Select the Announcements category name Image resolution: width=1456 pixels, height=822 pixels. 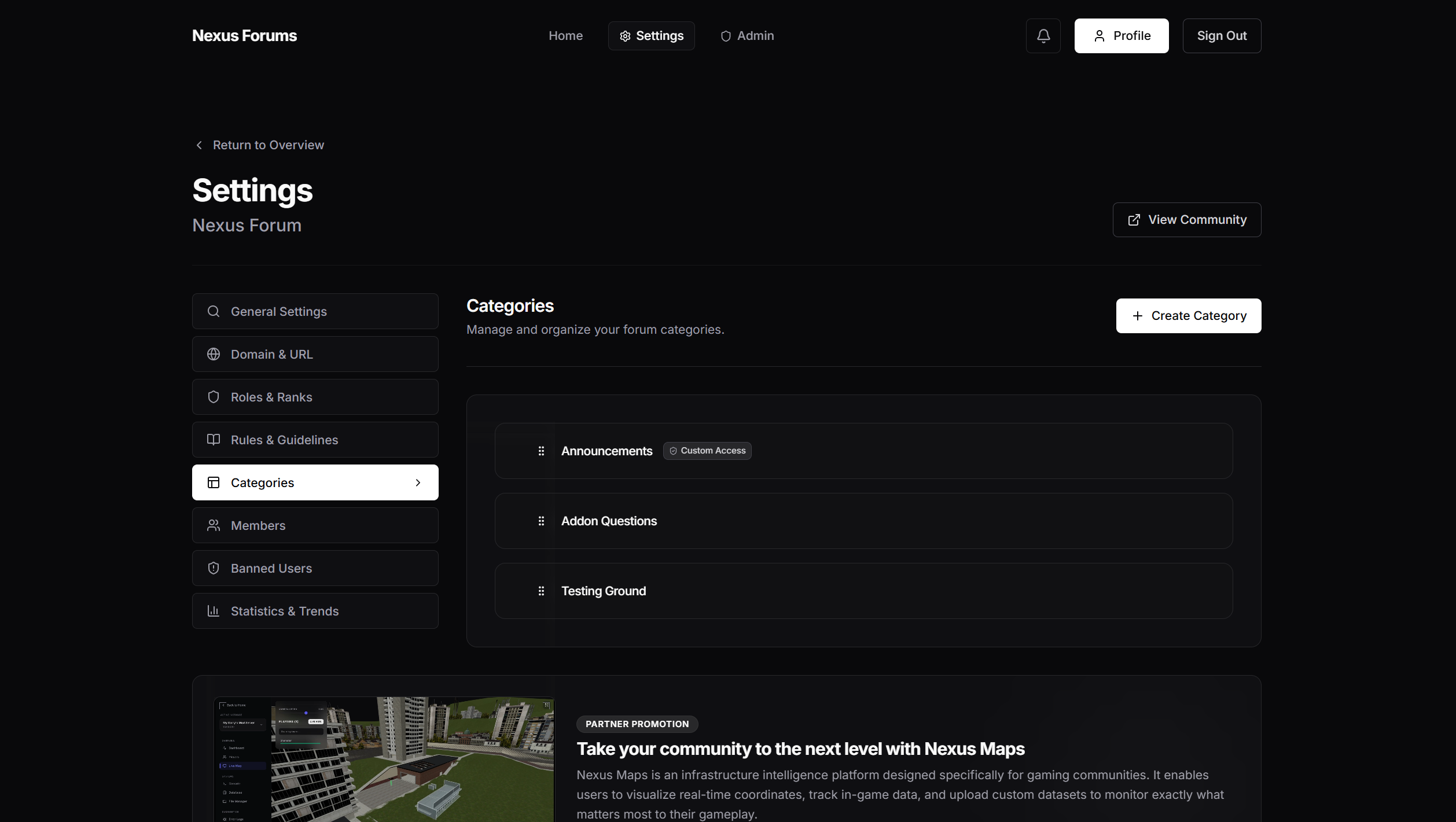click(x=606, y=451)
